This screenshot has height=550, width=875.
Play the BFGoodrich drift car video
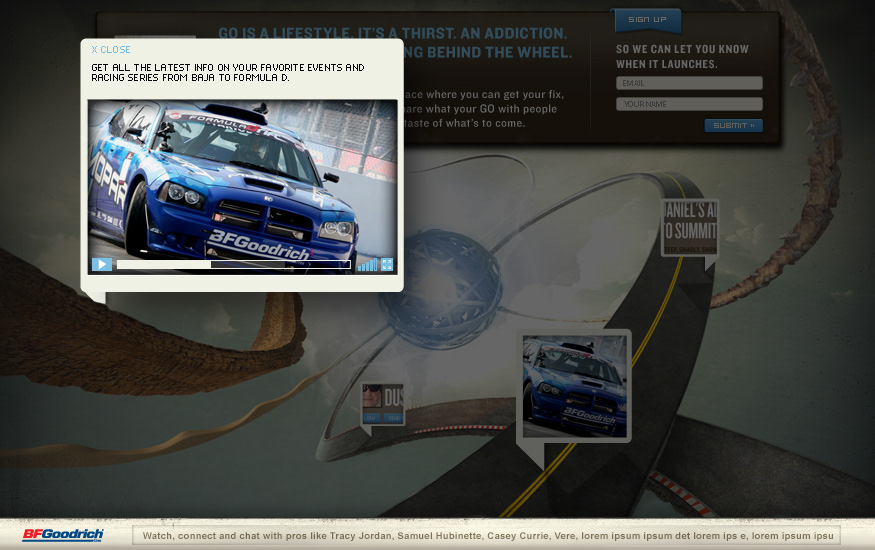[x=102, y=264]
